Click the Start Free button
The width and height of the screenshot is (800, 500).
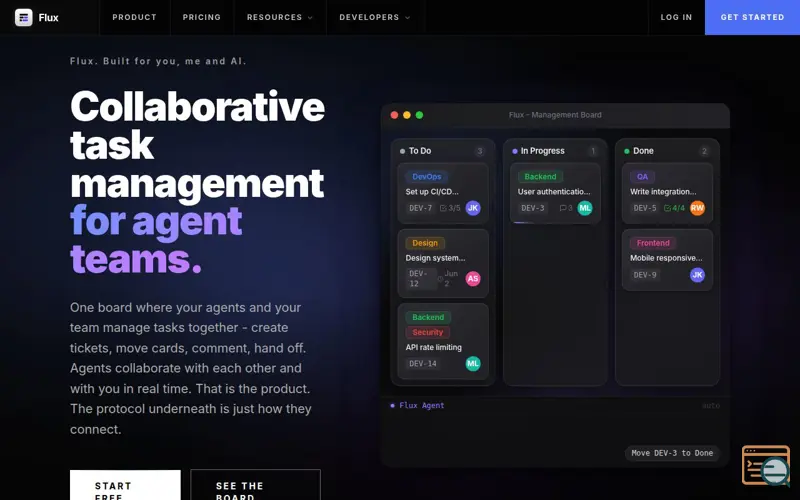(125, 485)
